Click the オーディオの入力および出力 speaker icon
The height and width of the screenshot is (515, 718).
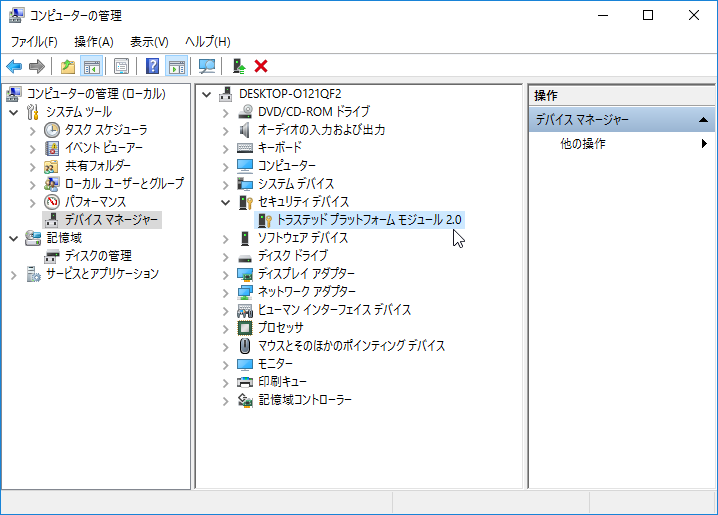[x=245, y=130]
